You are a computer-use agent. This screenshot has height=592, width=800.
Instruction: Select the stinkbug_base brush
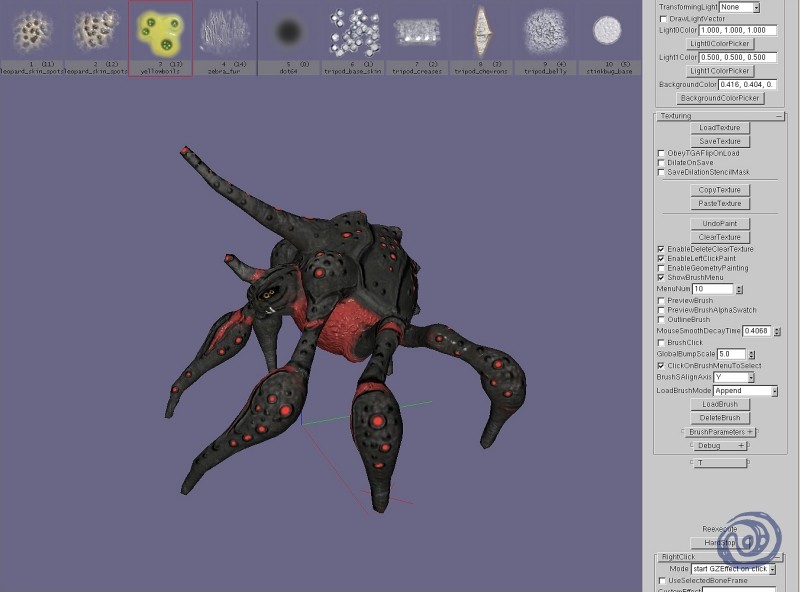point(609,38)
